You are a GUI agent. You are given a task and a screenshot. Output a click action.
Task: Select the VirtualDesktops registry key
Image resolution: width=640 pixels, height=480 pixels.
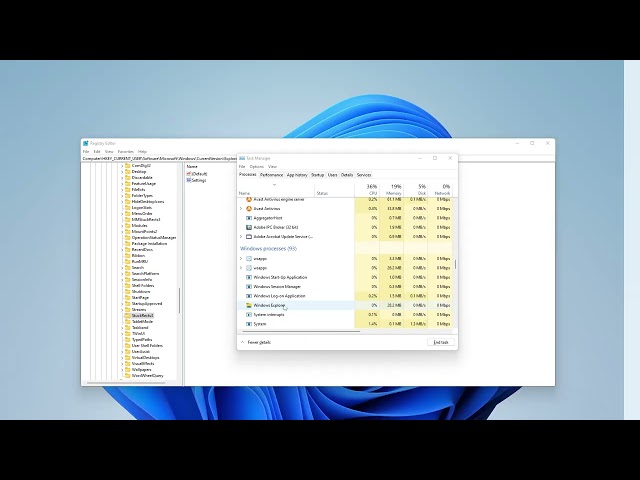tap(145, 358)
